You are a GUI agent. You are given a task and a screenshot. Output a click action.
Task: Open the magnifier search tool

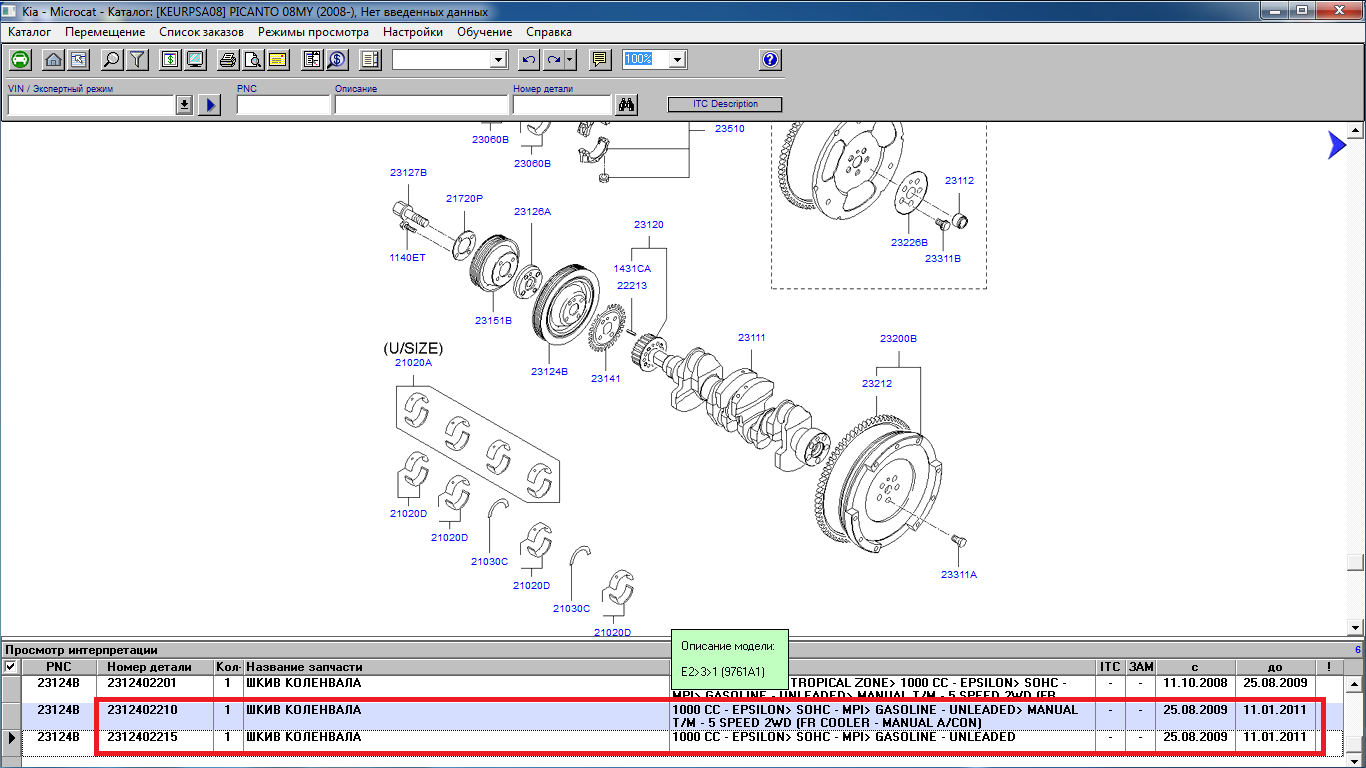[112, 60]
